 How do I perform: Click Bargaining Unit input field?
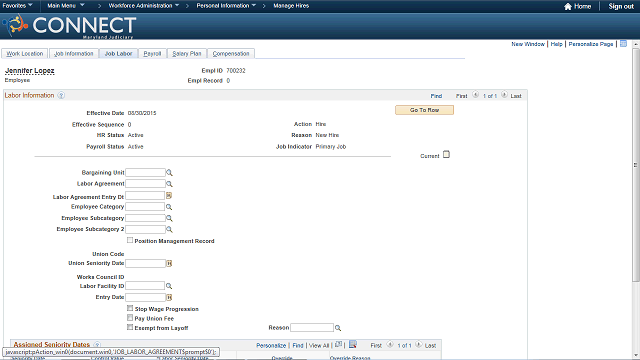(x=145, y=173)
